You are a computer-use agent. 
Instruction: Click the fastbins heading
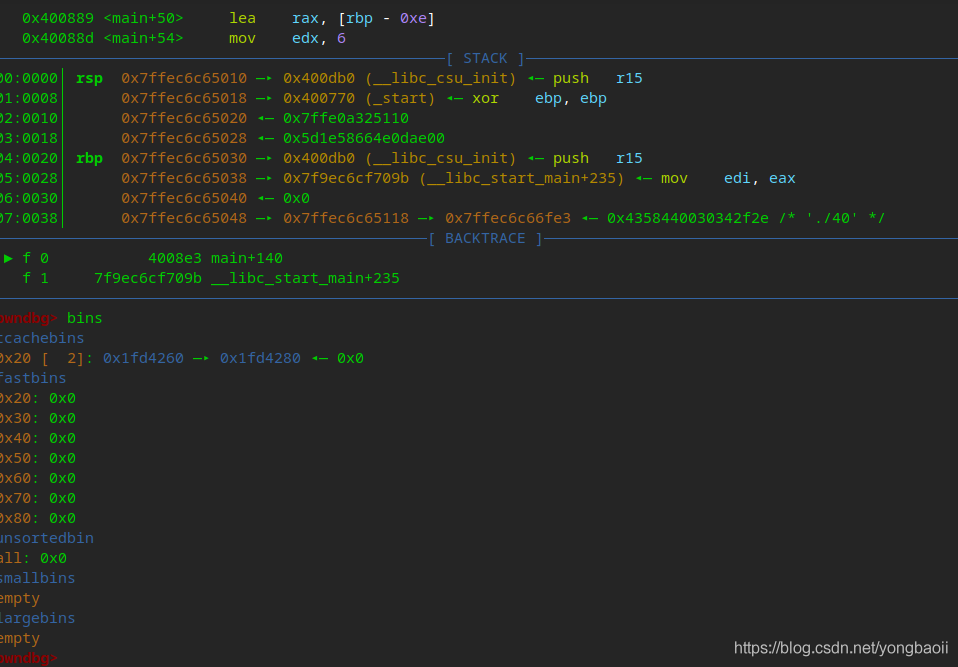coord(33,378)
